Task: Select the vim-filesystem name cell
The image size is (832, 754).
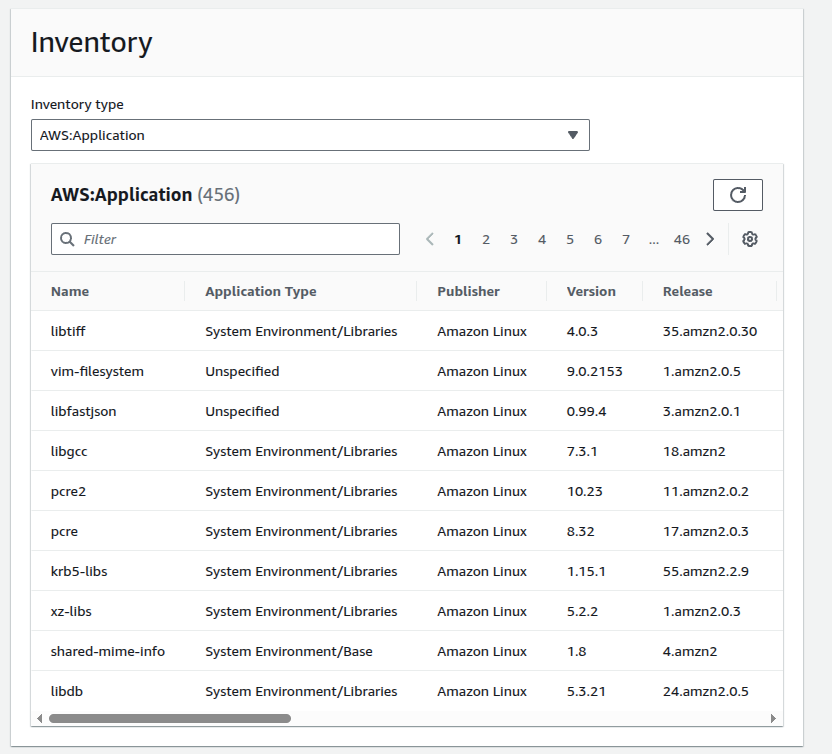Action: click(97, 371)
